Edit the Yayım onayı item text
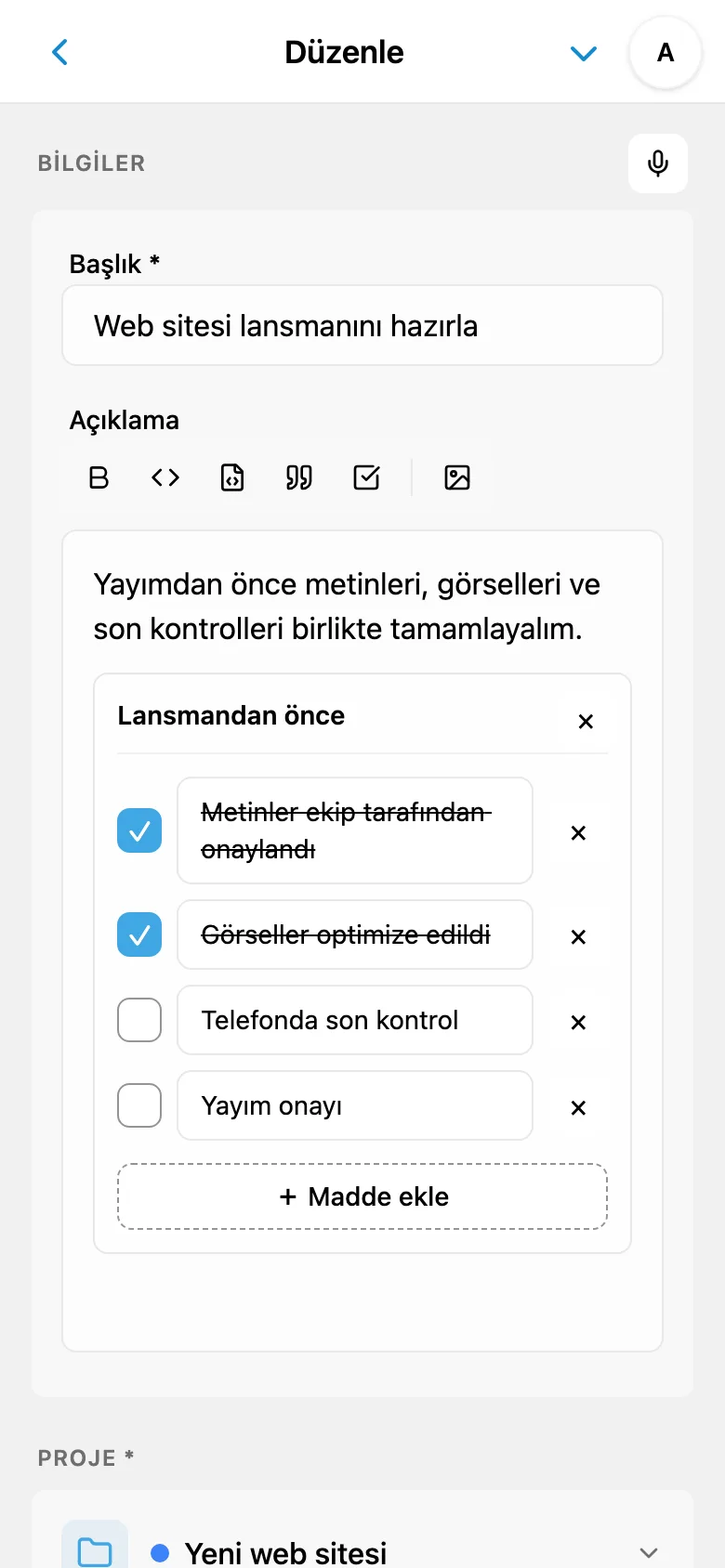Viewport: 725px width, 1568px height. (355, 1105)
